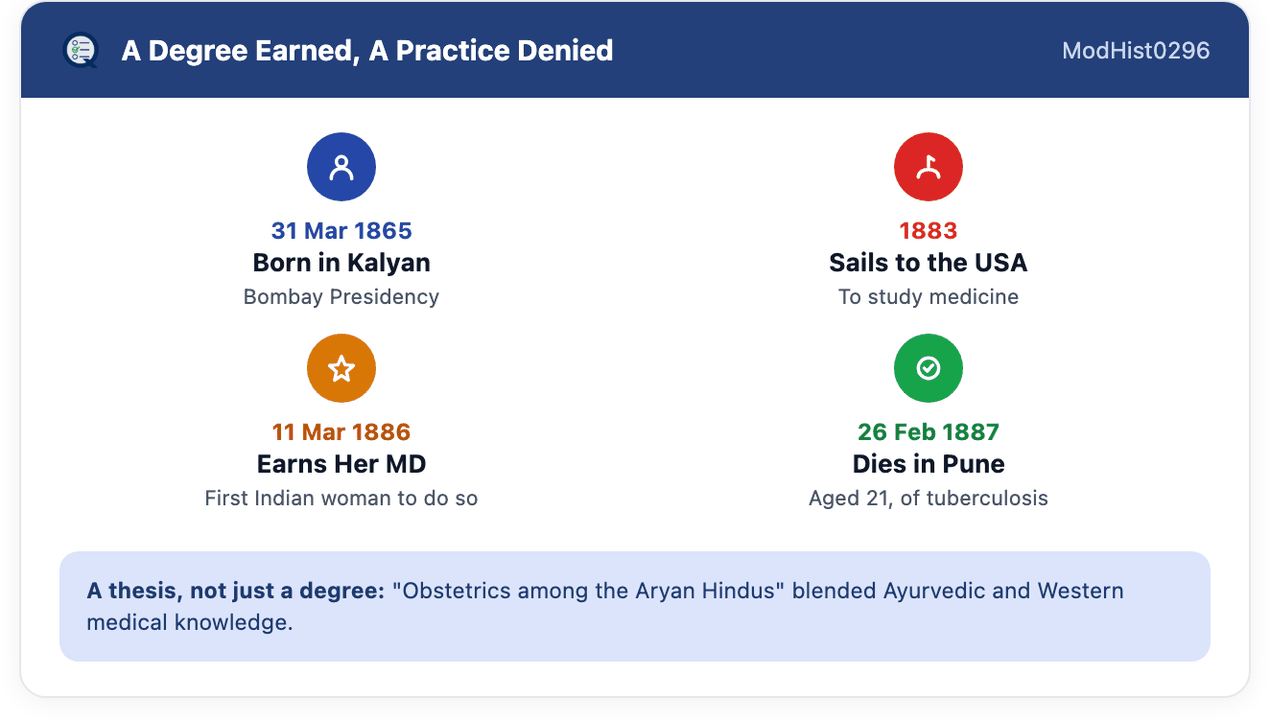1270x721 pixels.
Task: Click the 'A thesis, not just a degree' callout
Action: coord(635,606)
